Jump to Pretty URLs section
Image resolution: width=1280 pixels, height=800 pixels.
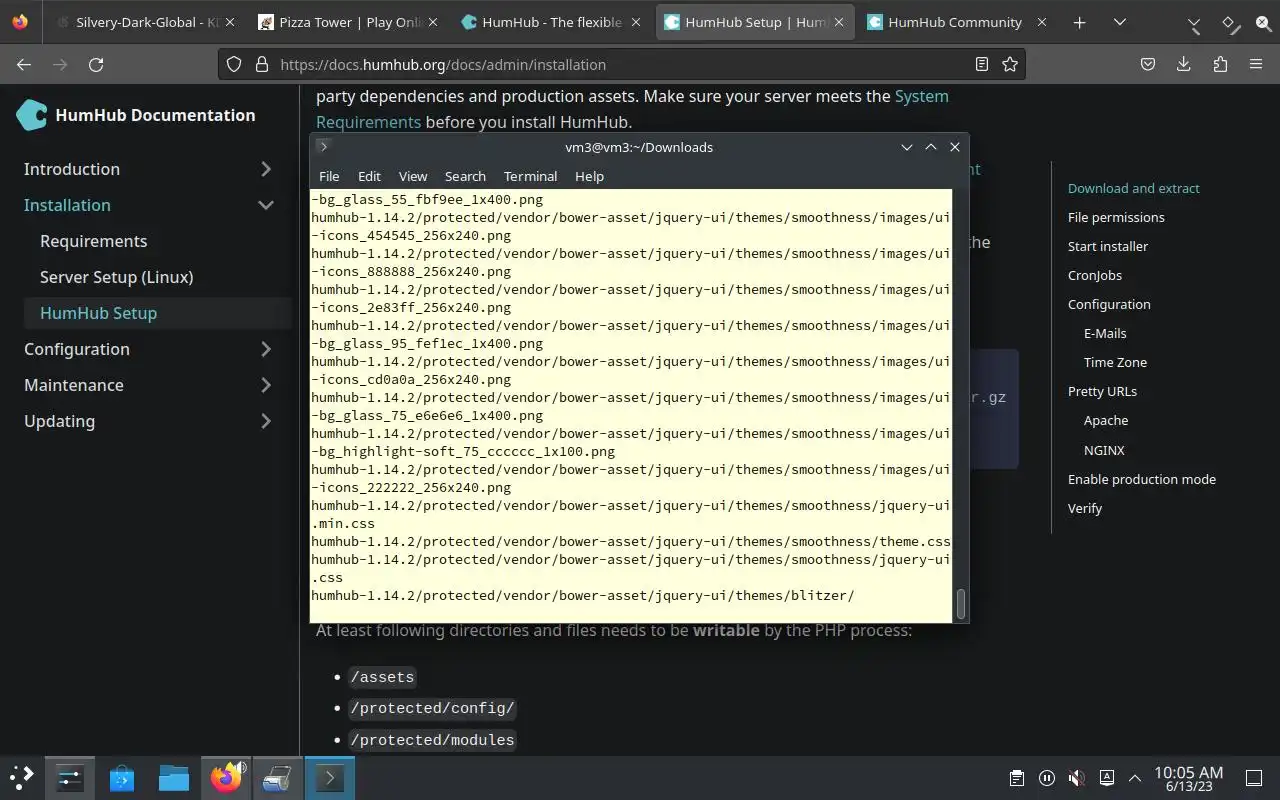1102,391
